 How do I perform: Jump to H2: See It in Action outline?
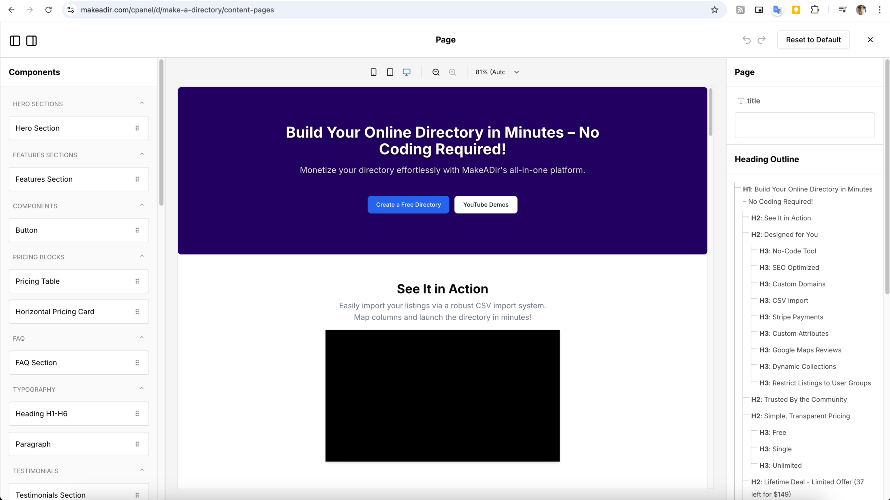[781, 218]
